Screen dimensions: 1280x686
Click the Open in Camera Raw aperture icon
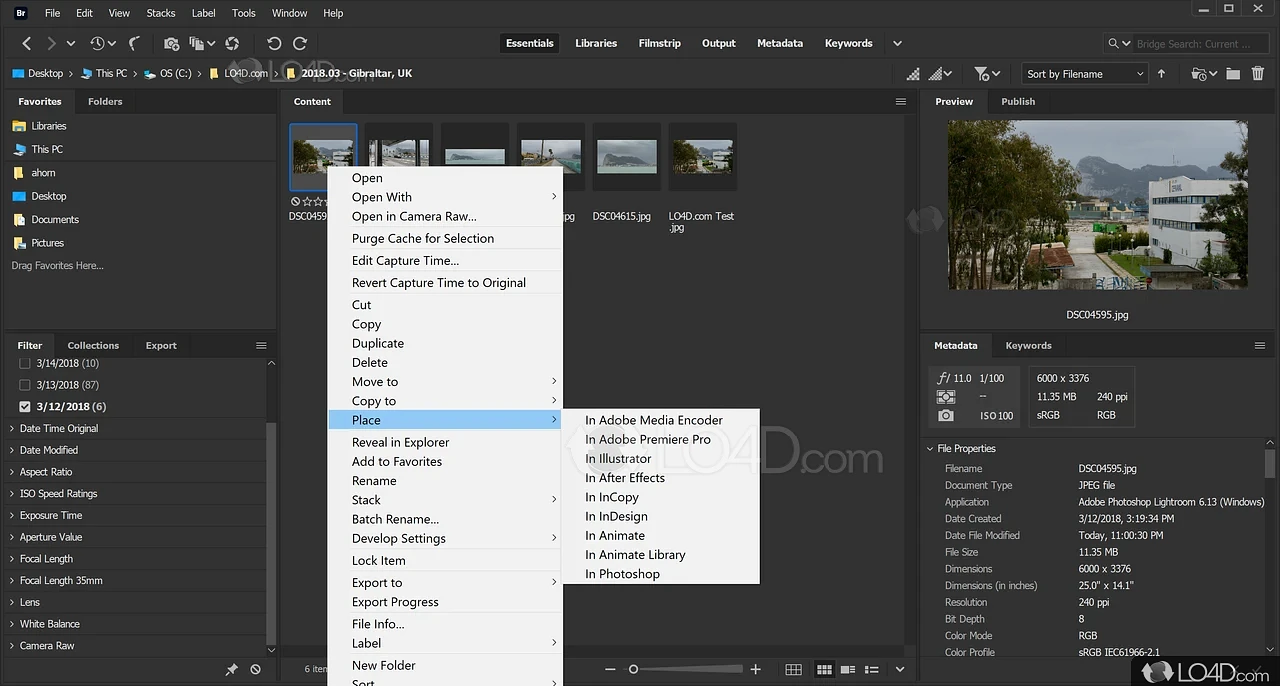[x=232, y=44]
